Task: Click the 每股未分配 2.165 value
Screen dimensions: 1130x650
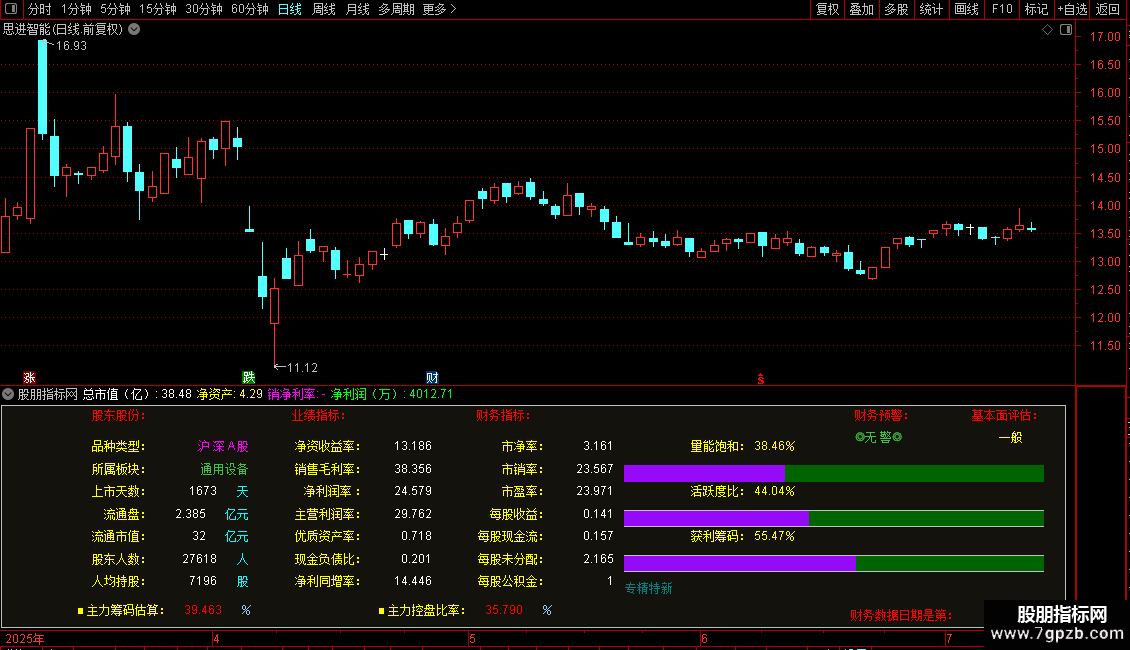Action: 598,559
